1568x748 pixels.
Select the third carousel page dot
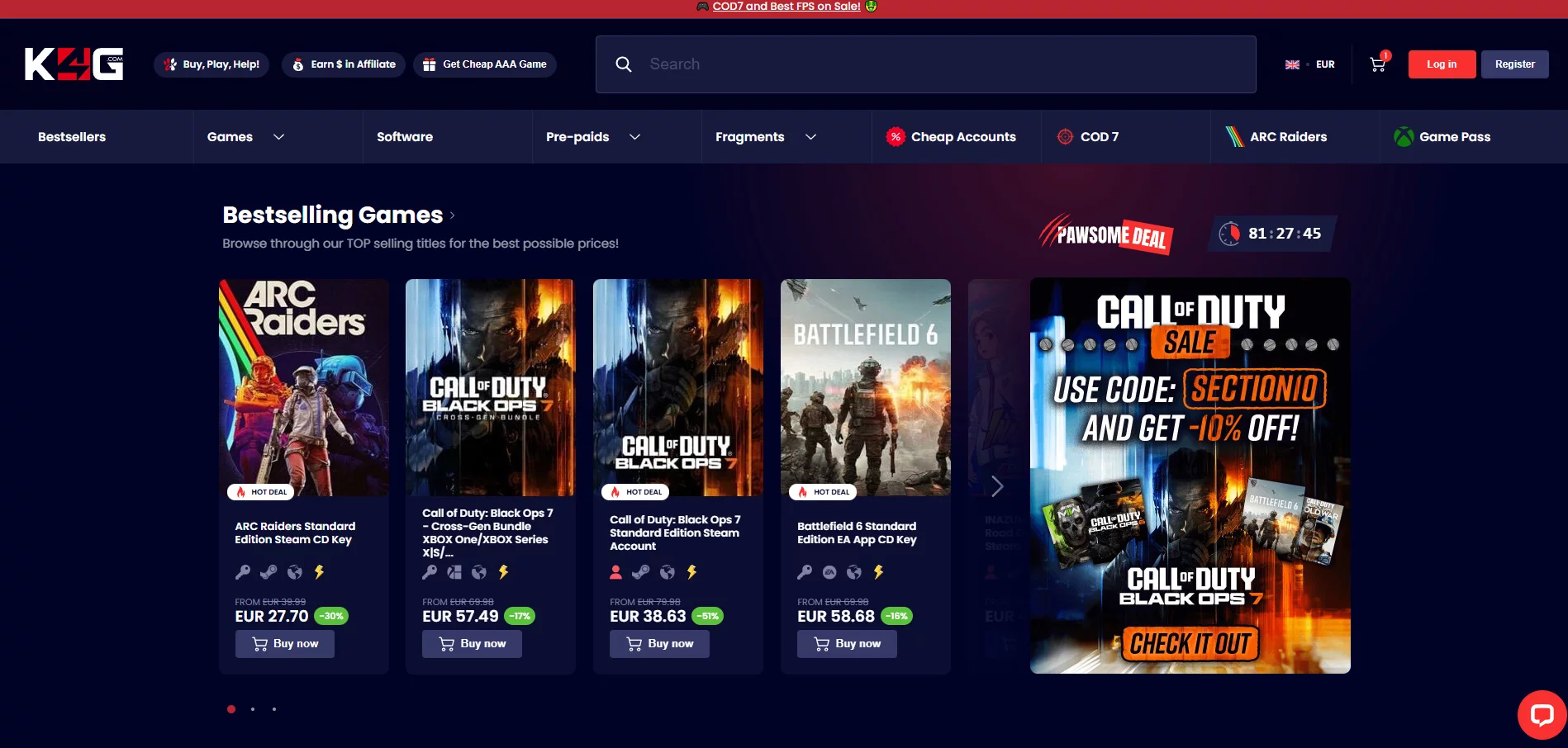[x=274, y=709]
